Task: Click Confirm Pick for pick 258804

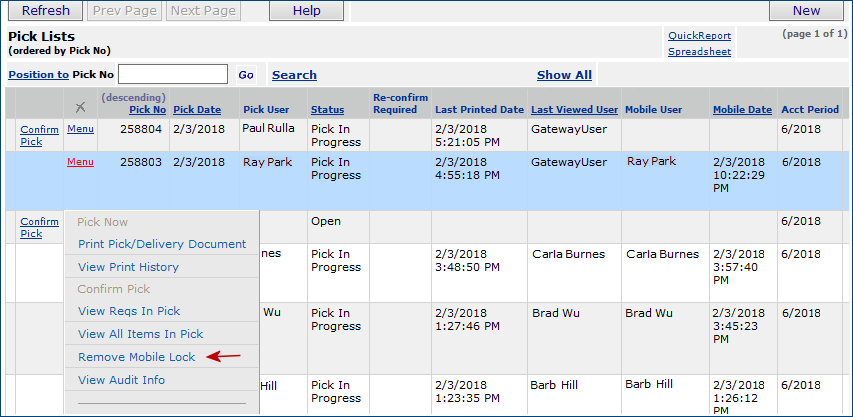Action: pyautogui.click(x=39, y=135)
